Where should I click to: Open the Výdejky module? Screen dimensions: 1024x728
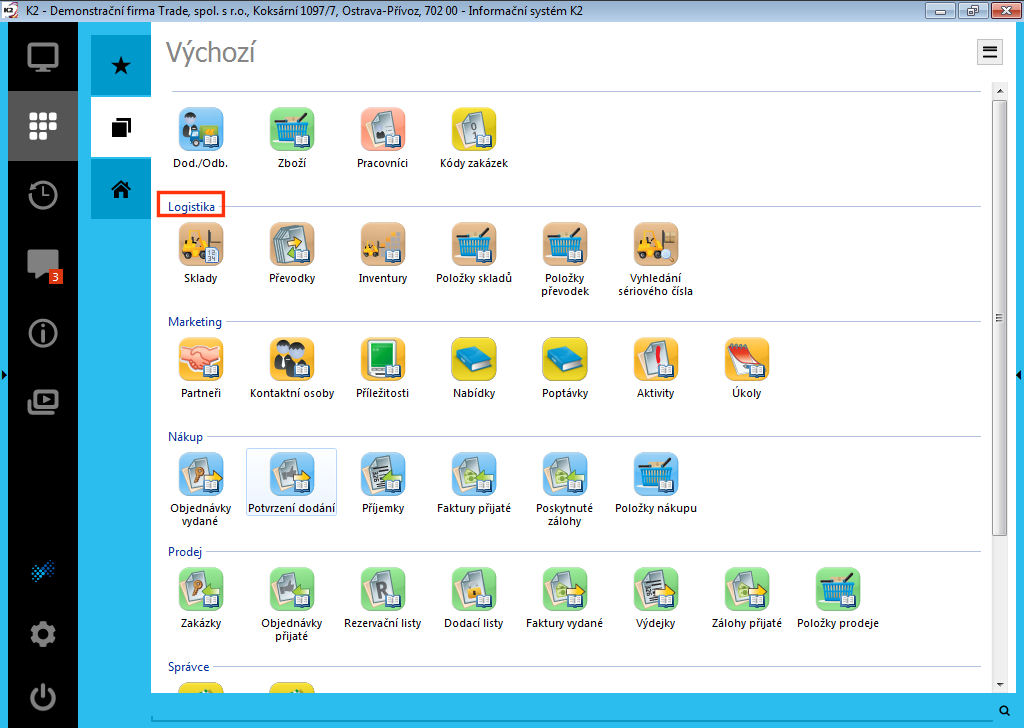coord(656,589)
